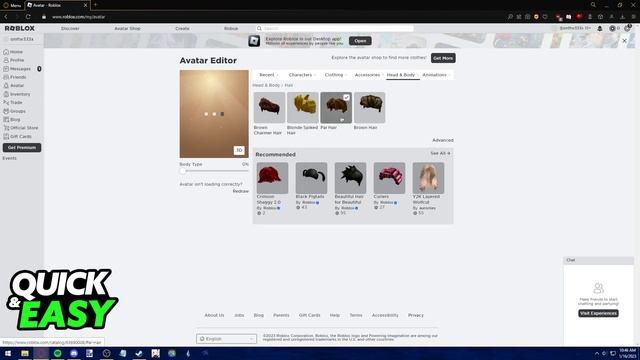Image resolution: width=640 pixels, height=360 pixels.
Task: Click See All in Recommended
Action: pos(440,153)
